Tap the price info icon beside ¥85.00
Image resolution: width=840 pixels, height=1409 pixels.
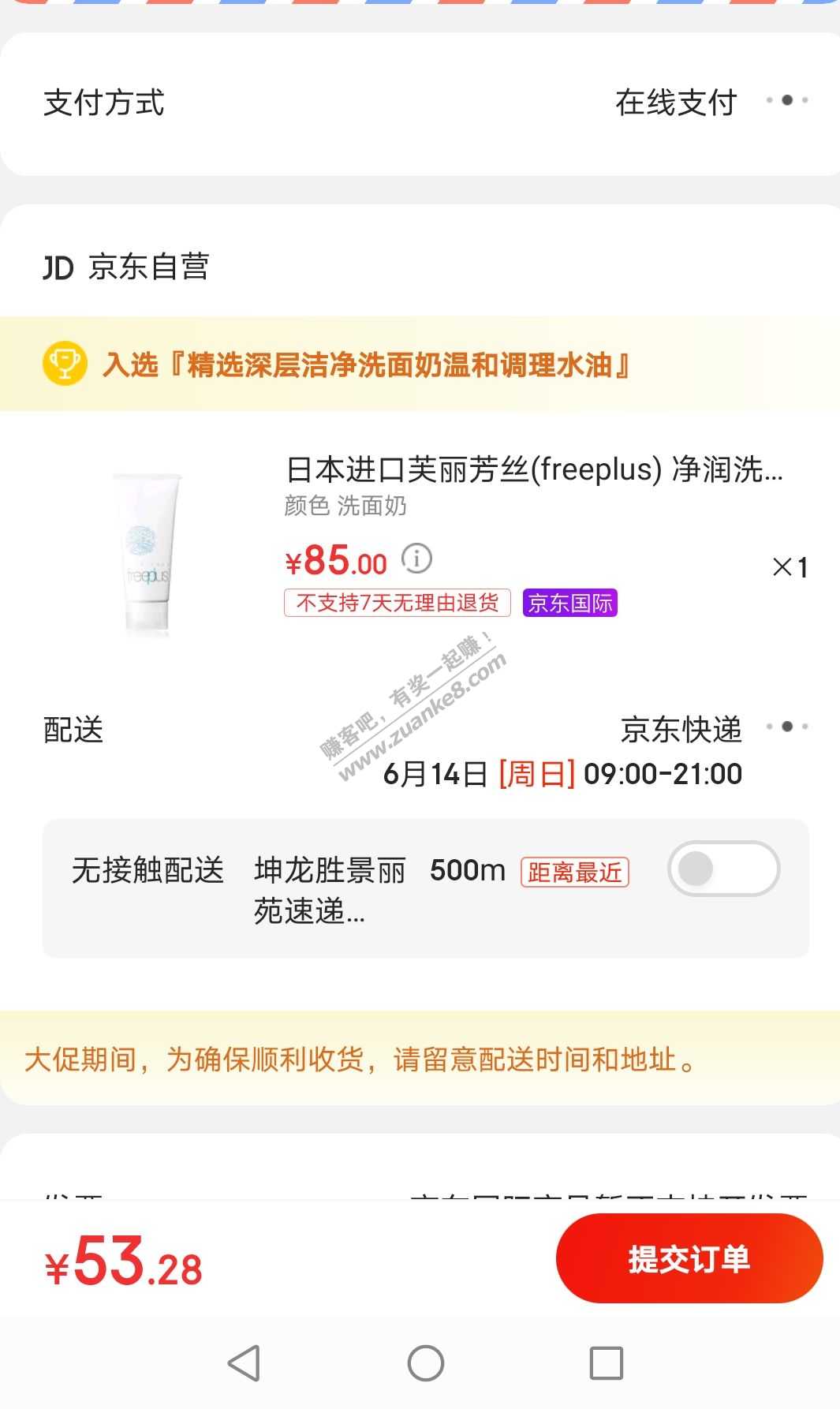(416, 559)
